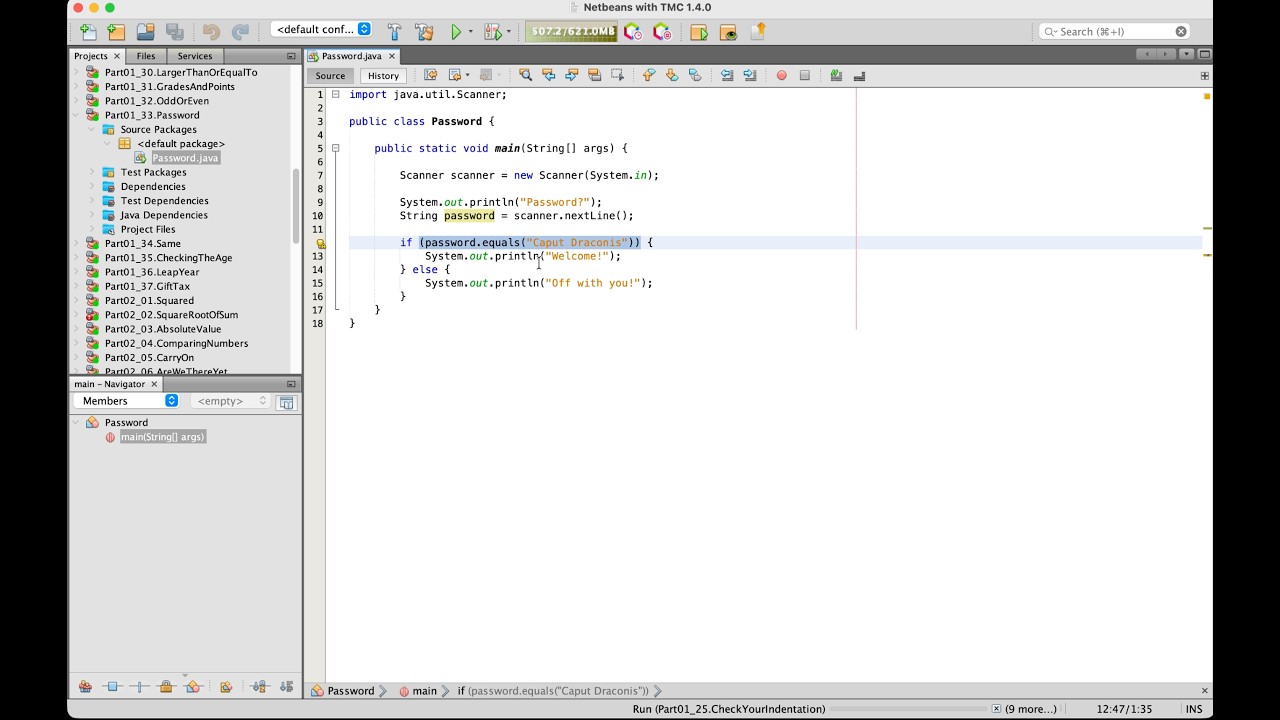1280x720 pixels.
Task: Click the New Project toolbar icon
Action: click(x=116, y=32)
